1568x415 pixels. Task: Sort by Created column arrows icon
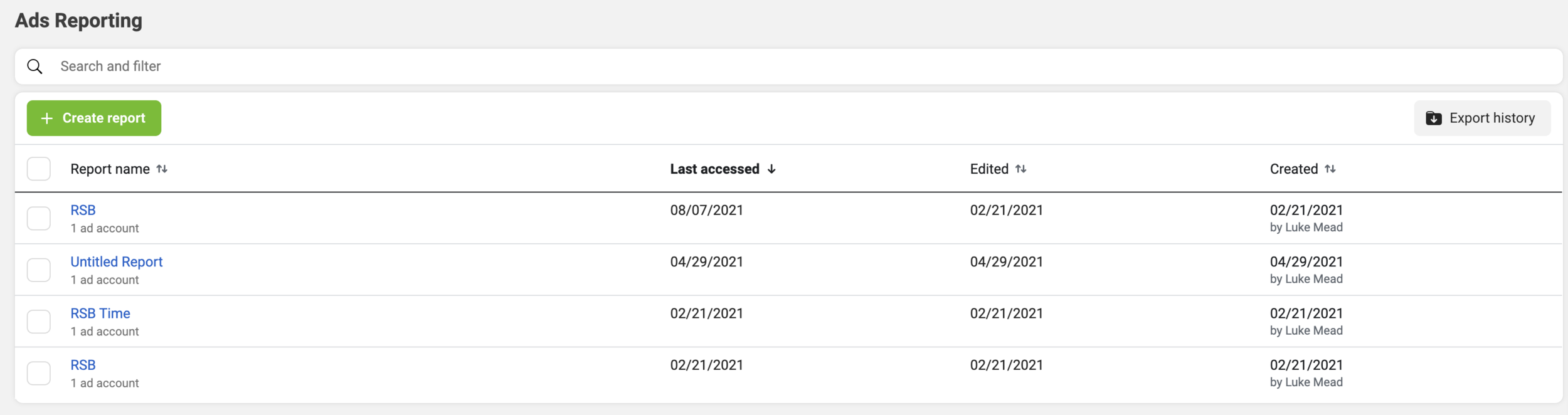pyautogui.click(x=1330, y=169)
